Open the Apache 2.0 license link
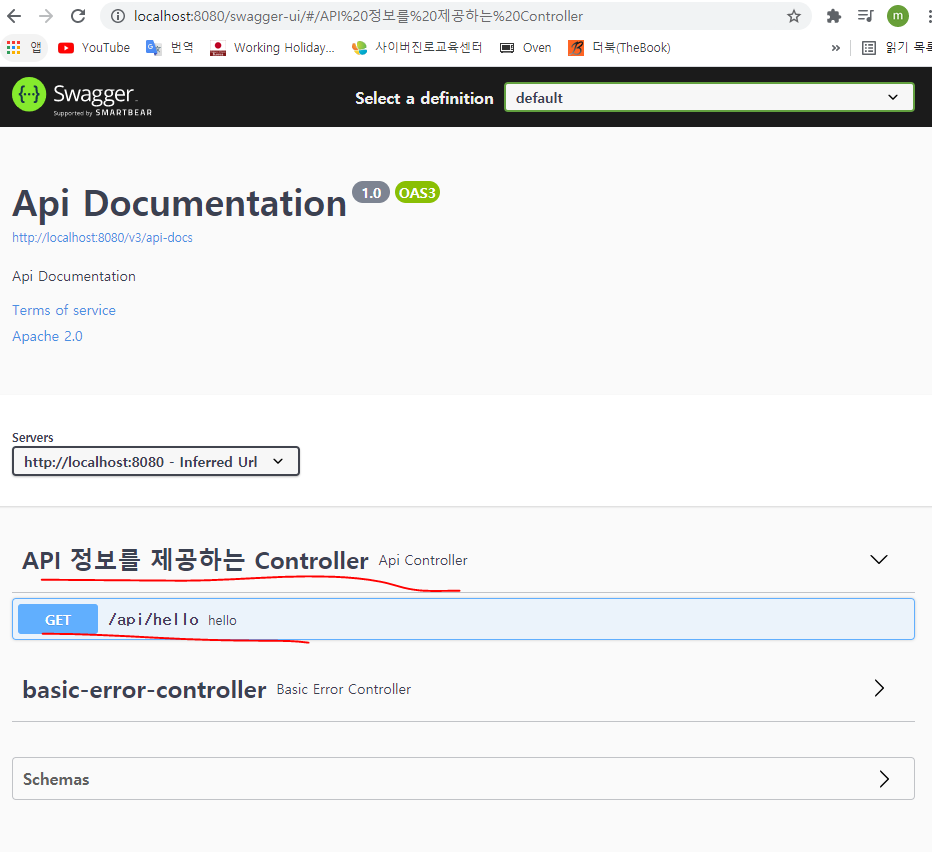Screen dimensions: 932x852 pyautogui.click(x=46, y=336)
